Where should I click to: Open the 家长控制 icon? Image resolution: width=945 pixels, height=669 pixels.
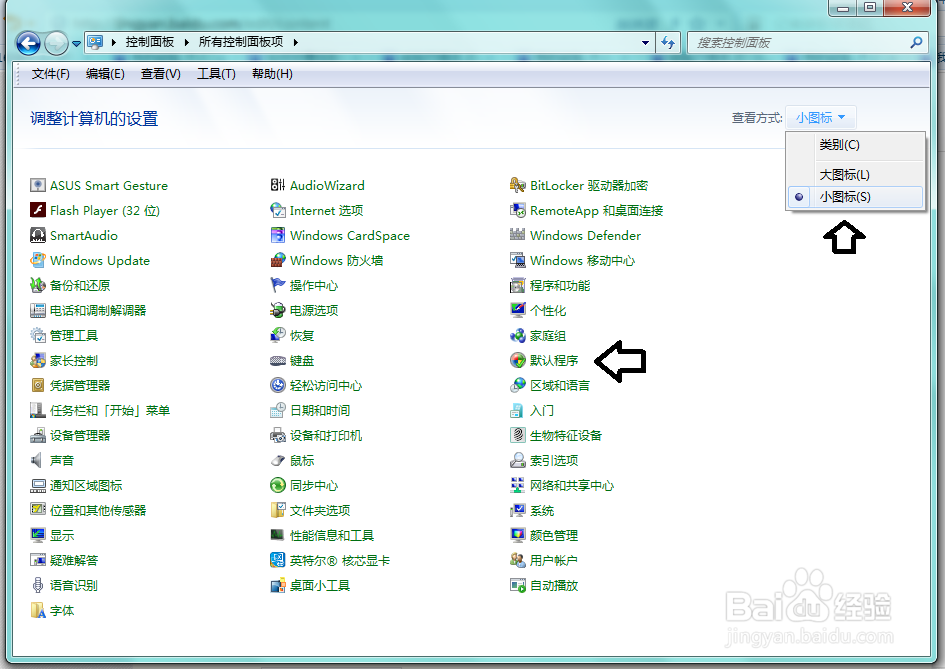tap(38, 360)
